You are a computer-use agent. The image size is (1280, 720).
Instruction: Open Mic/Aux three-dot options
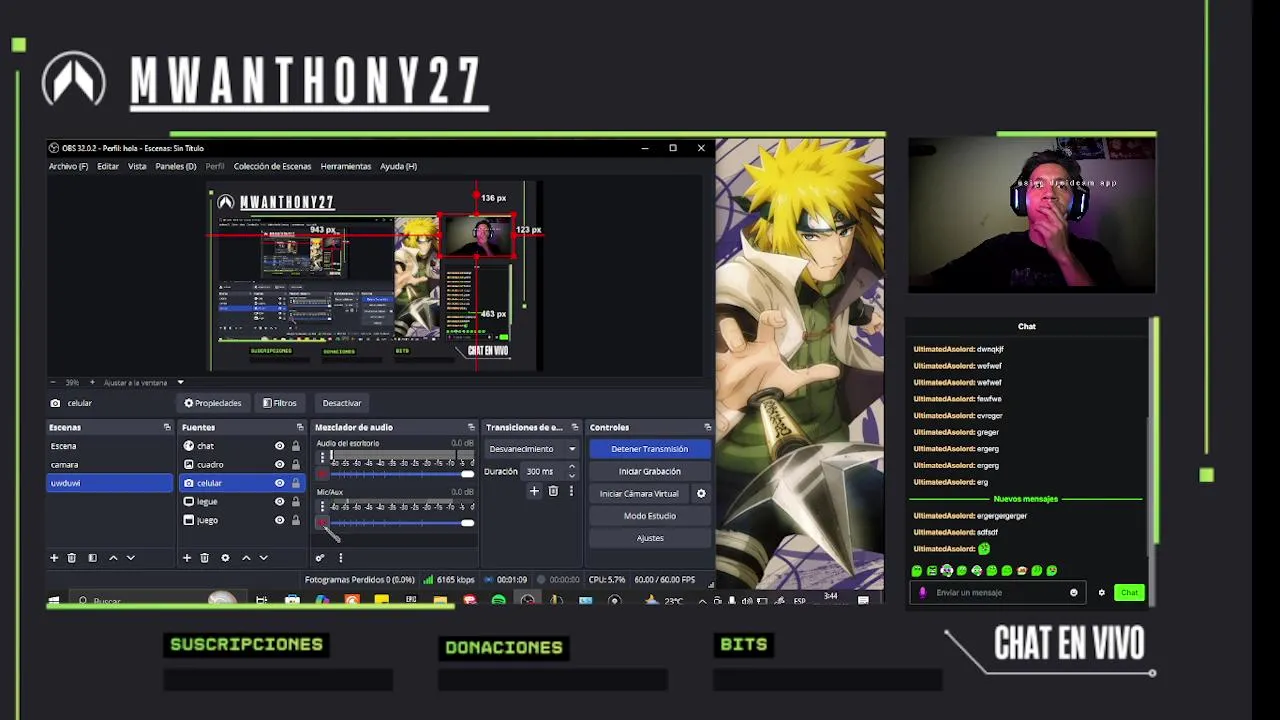coord(322,507)
